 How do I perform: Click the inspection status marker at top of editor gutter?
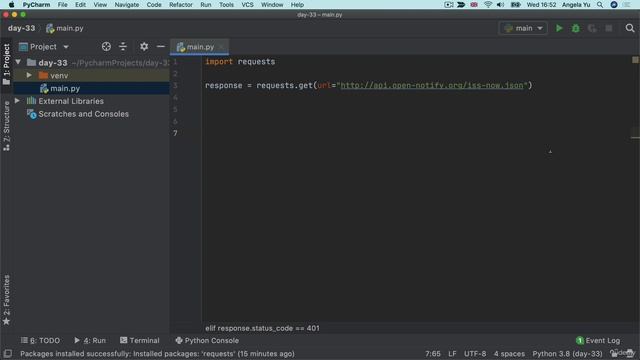point(635,60)
